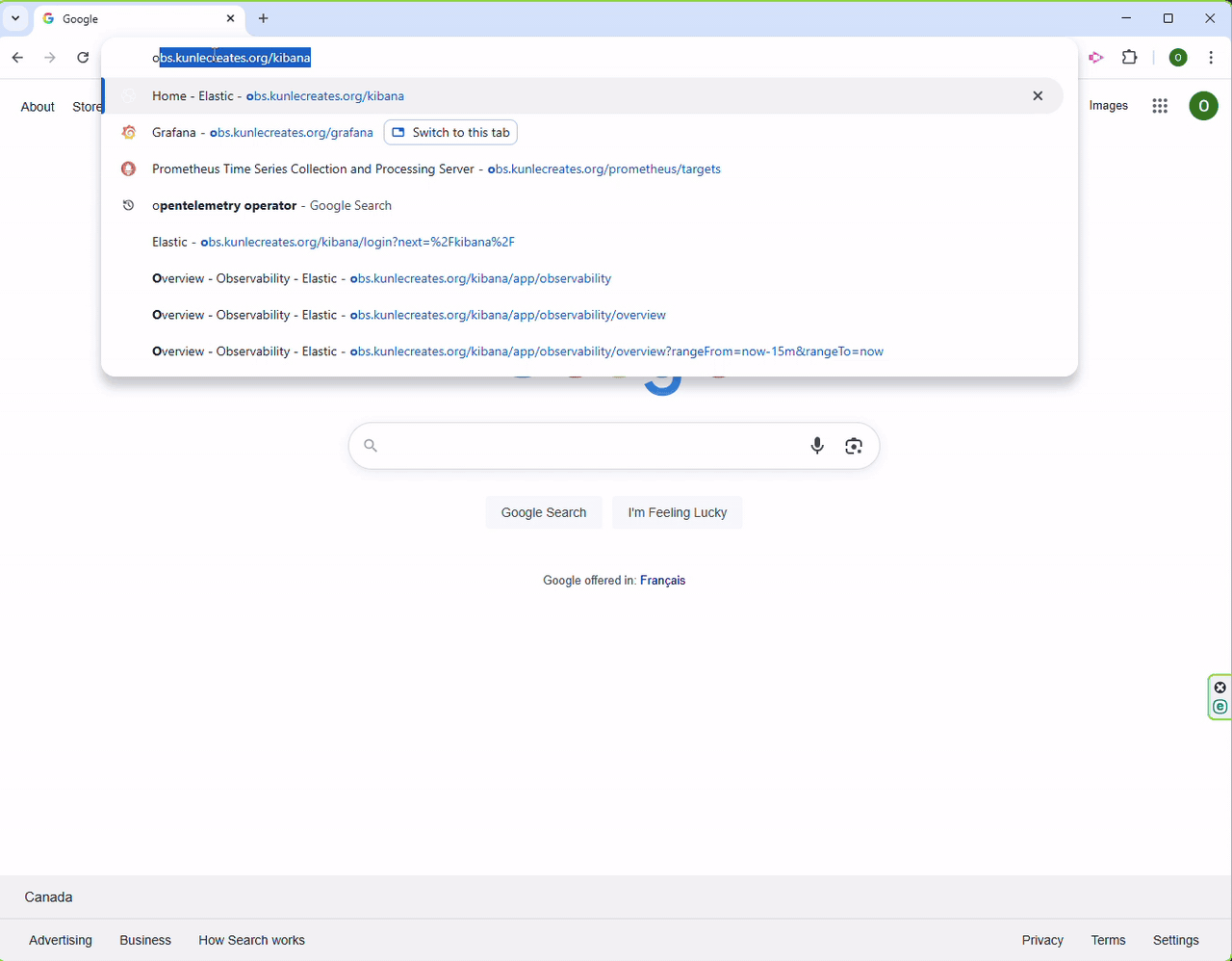Screen dimensions: 1232x961
Task: Switch language to Français
Action: click(x=662, y=581)
